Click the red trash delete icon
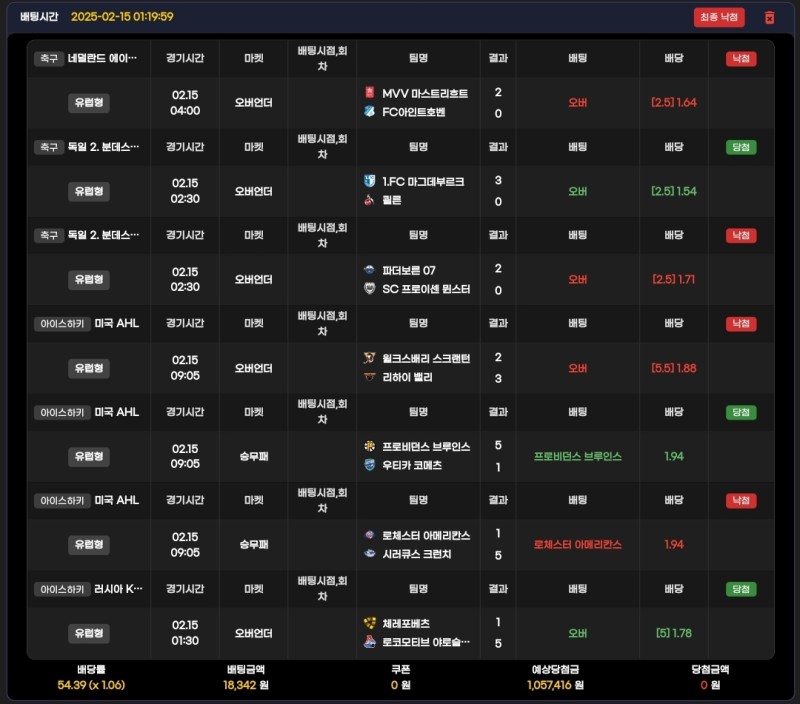 (x=769, y=17)
